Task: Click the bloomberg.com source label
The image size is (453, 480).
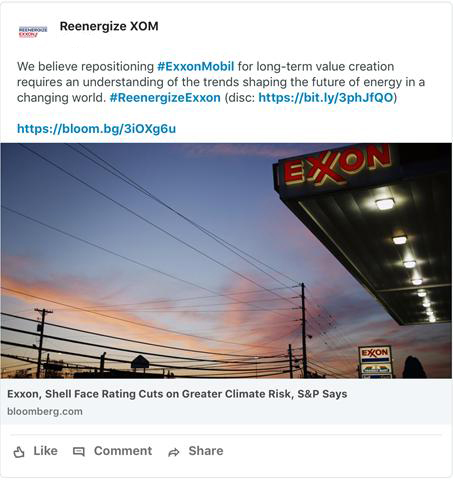Action: tap(45, 411)
